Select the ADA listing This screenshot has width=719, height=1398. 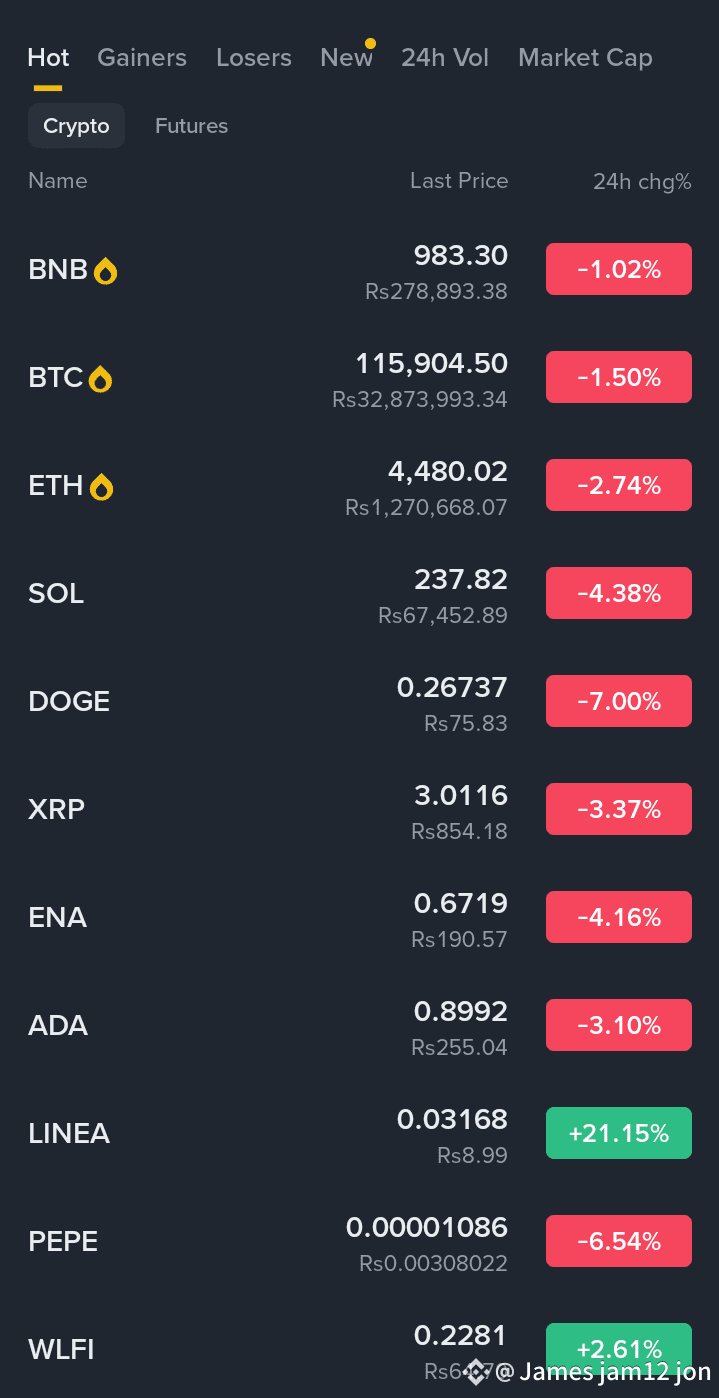pos(360,1026)
